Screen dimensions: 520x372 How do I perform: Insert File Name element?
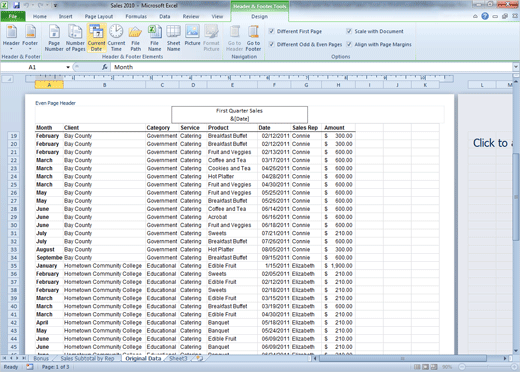pyautogui.click(x=154, y=38)
